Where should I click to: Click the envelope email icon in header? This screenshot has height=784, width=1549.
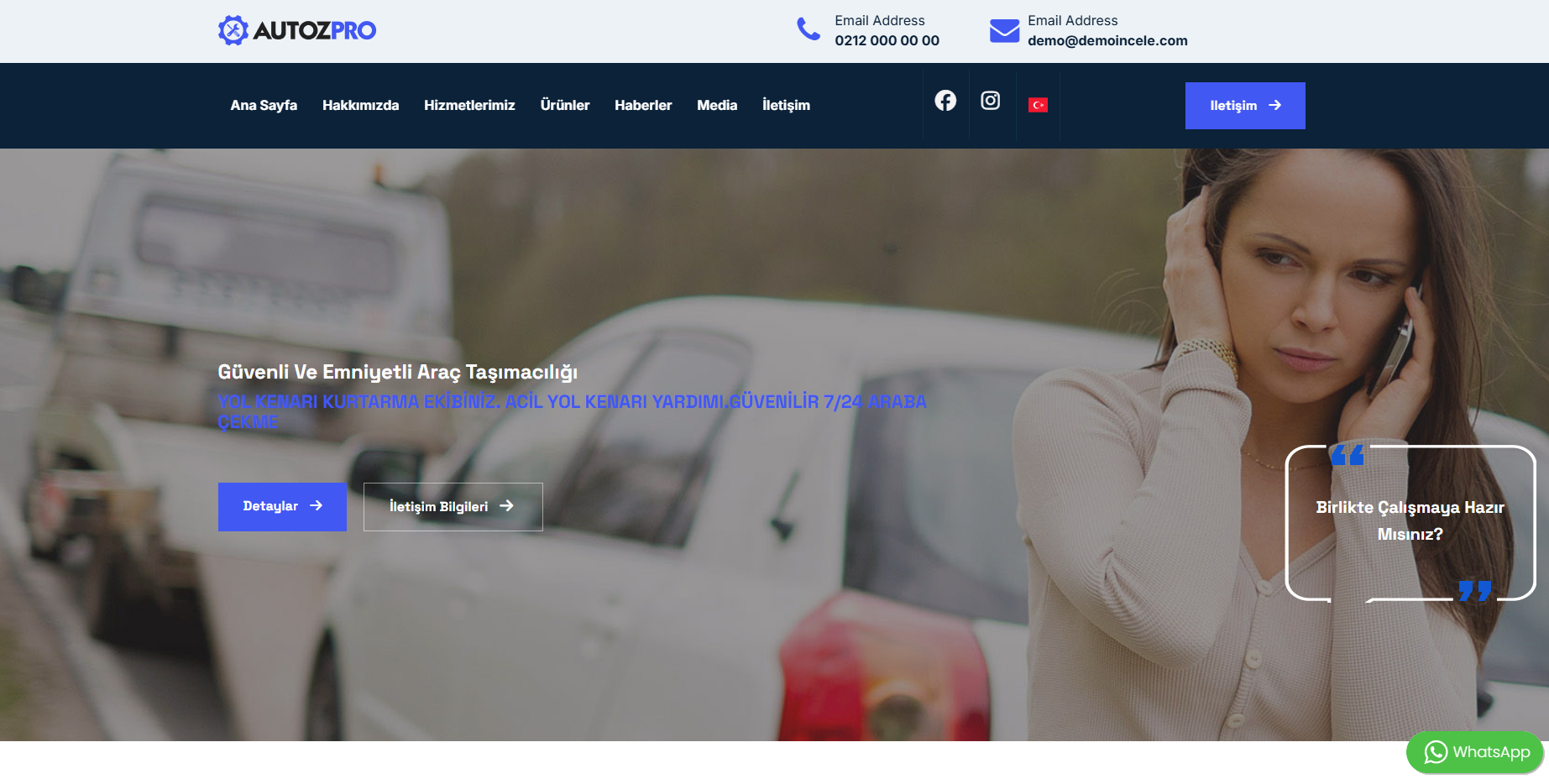(x=1004, y=30)
